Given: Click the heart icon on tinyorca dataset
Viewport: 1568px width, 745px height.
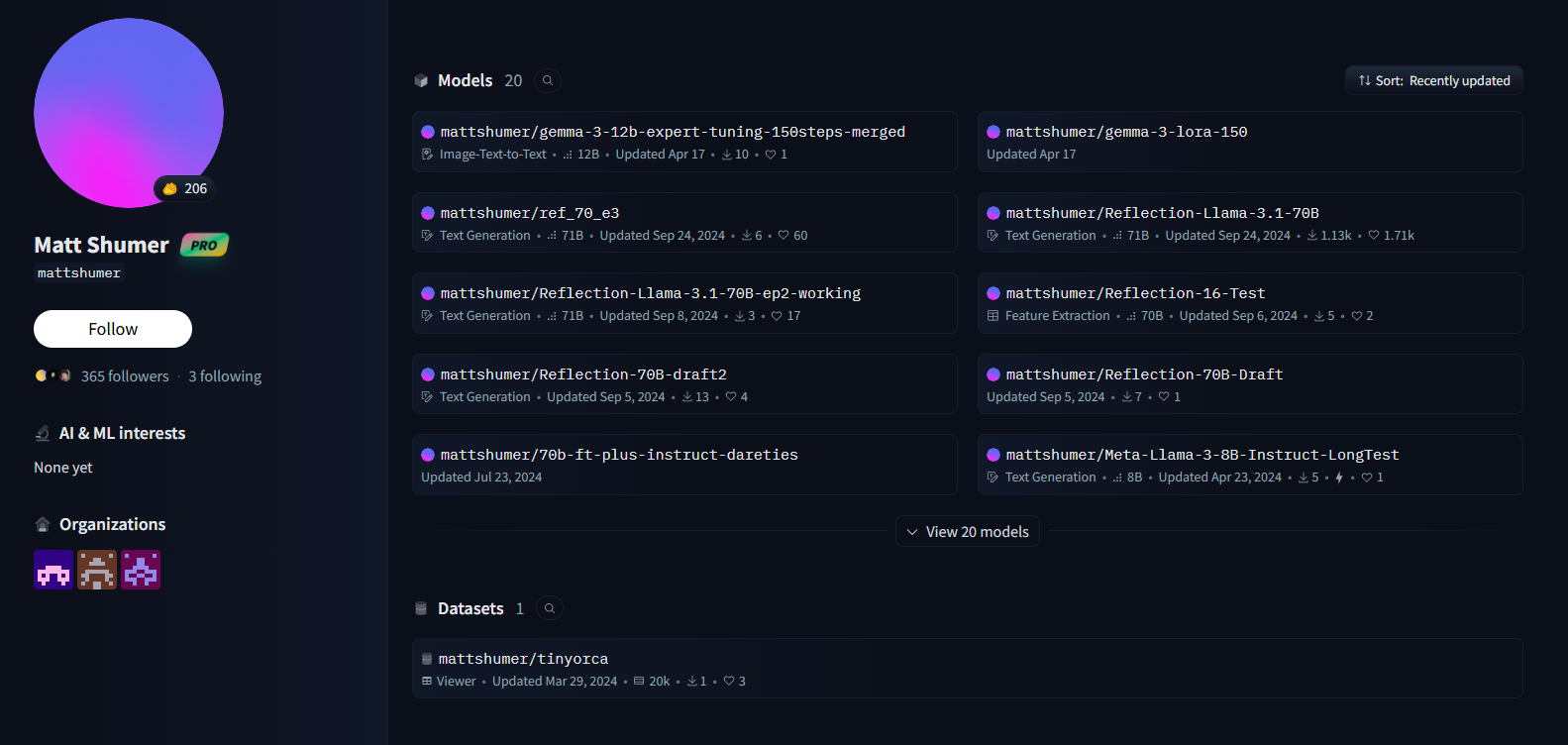Looking at the screenshot, I should pyautogui.click(x=729, y=682).
